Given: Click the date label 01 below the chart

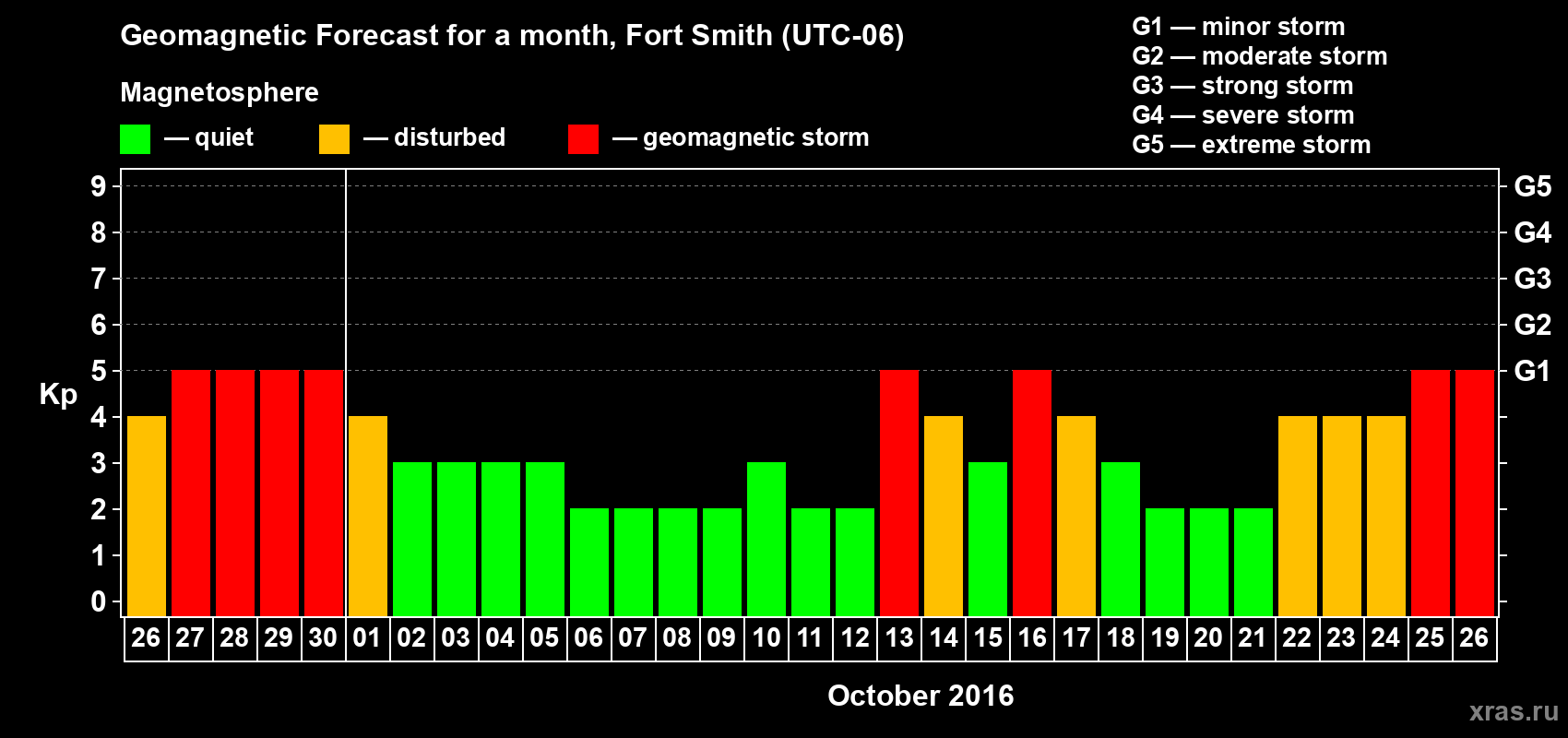Looking at the screenshot, I should pyautogui.click(x=368, y=638).
